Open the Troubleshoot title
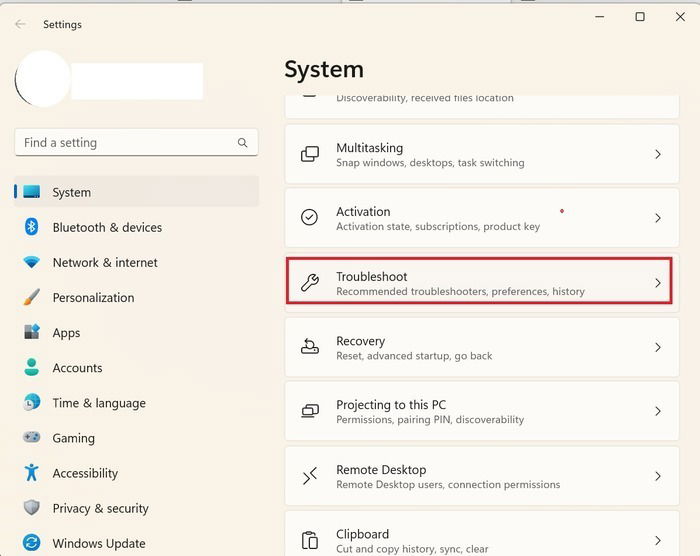Screen dimensions: 700x556 [371, 276]
